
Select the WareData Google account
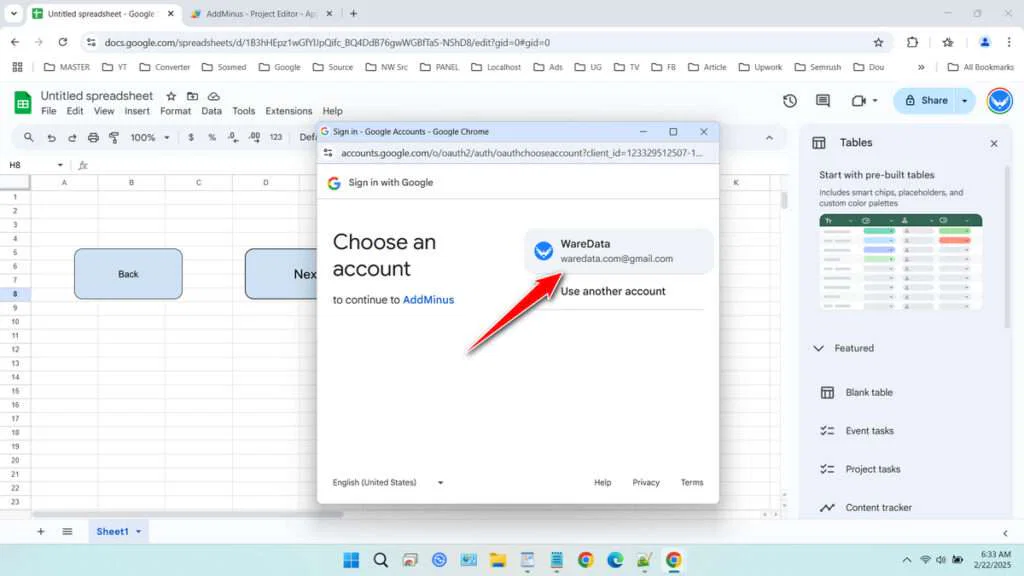click(x=617, y=250)
